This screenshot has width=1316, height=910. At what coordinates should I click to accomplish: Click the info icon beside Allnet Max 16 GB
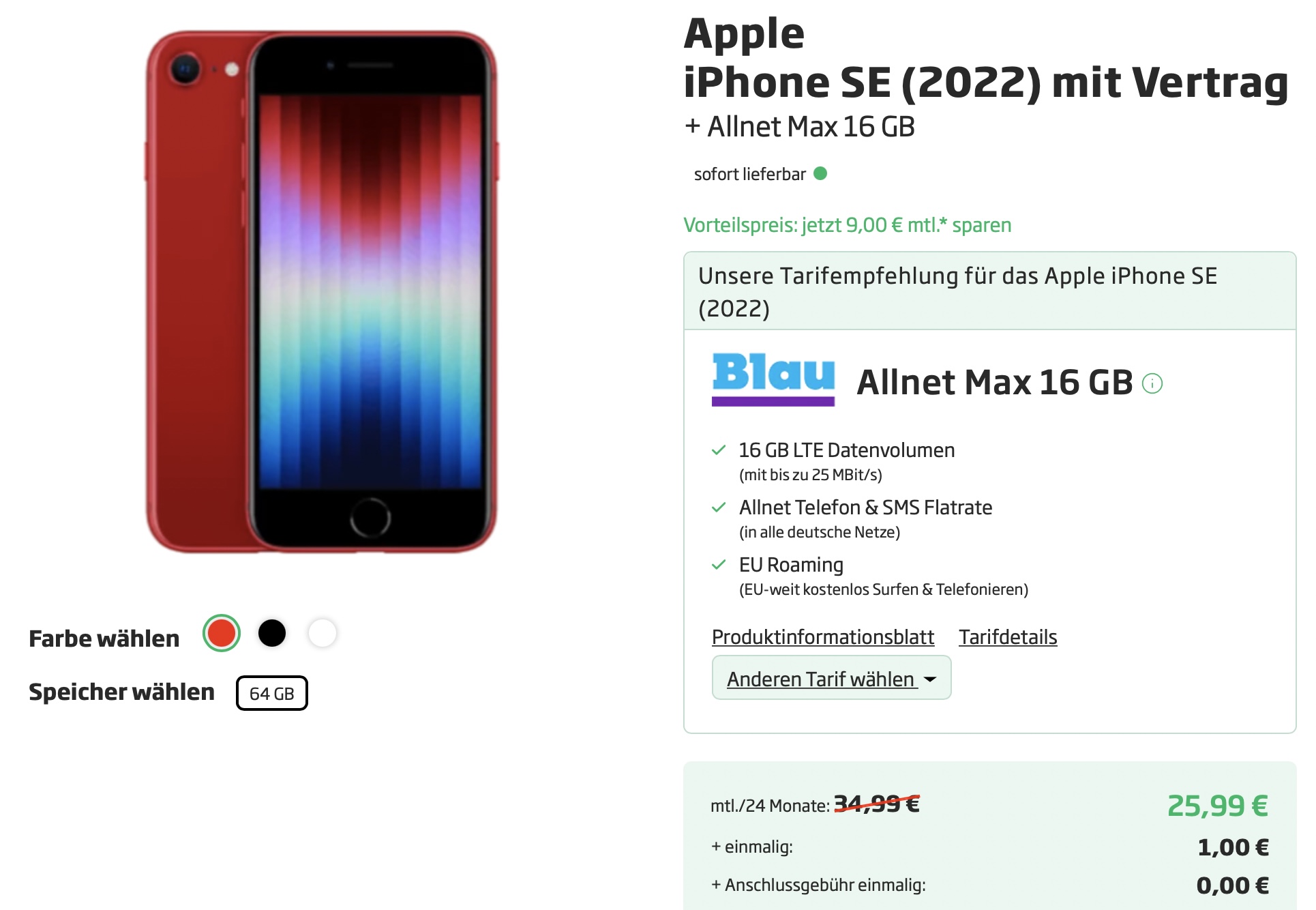click(x=1152, y=383)
